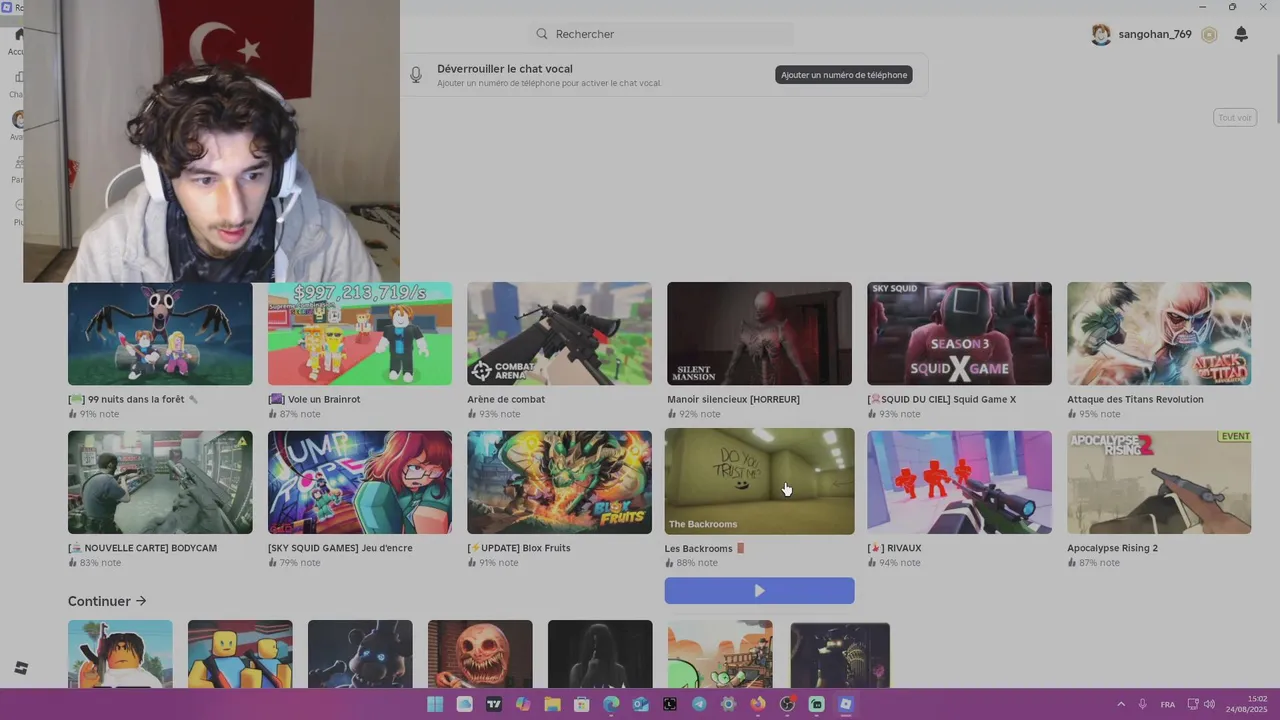Screen dimensions: 1280x720
Task: Open Squid Game X thumbnail
Action: 959,333
